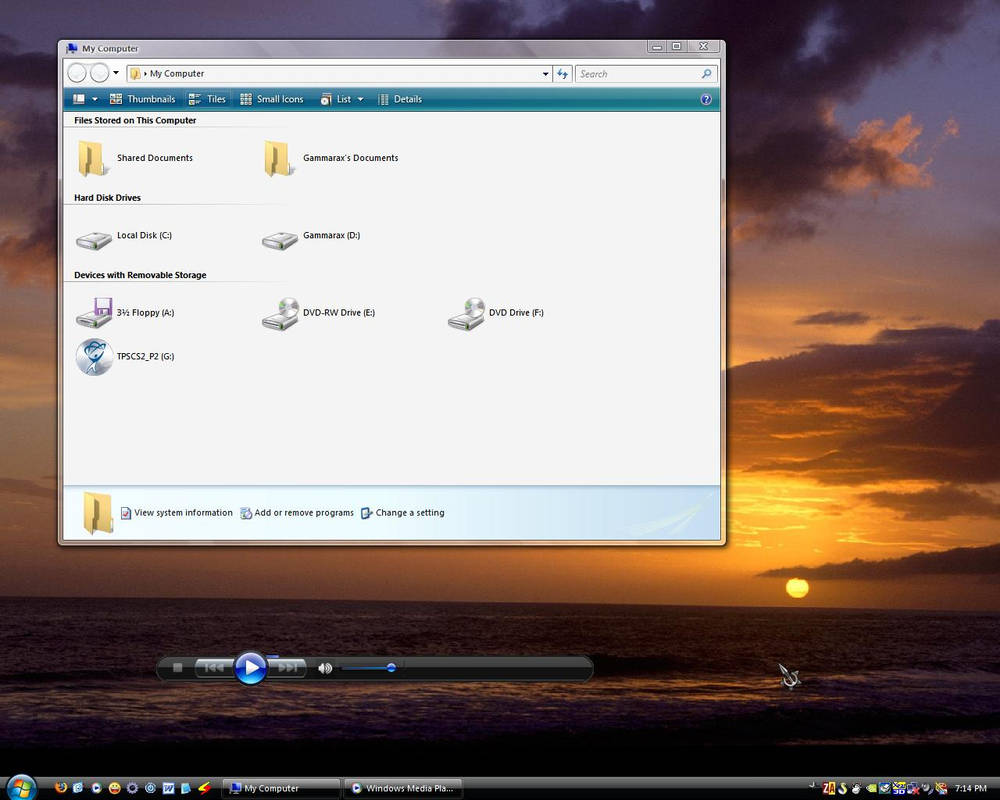This screenshot has width=1000, height=800.
Task: Launch Media Player from quick launch
Action: (x=96, y=789)
